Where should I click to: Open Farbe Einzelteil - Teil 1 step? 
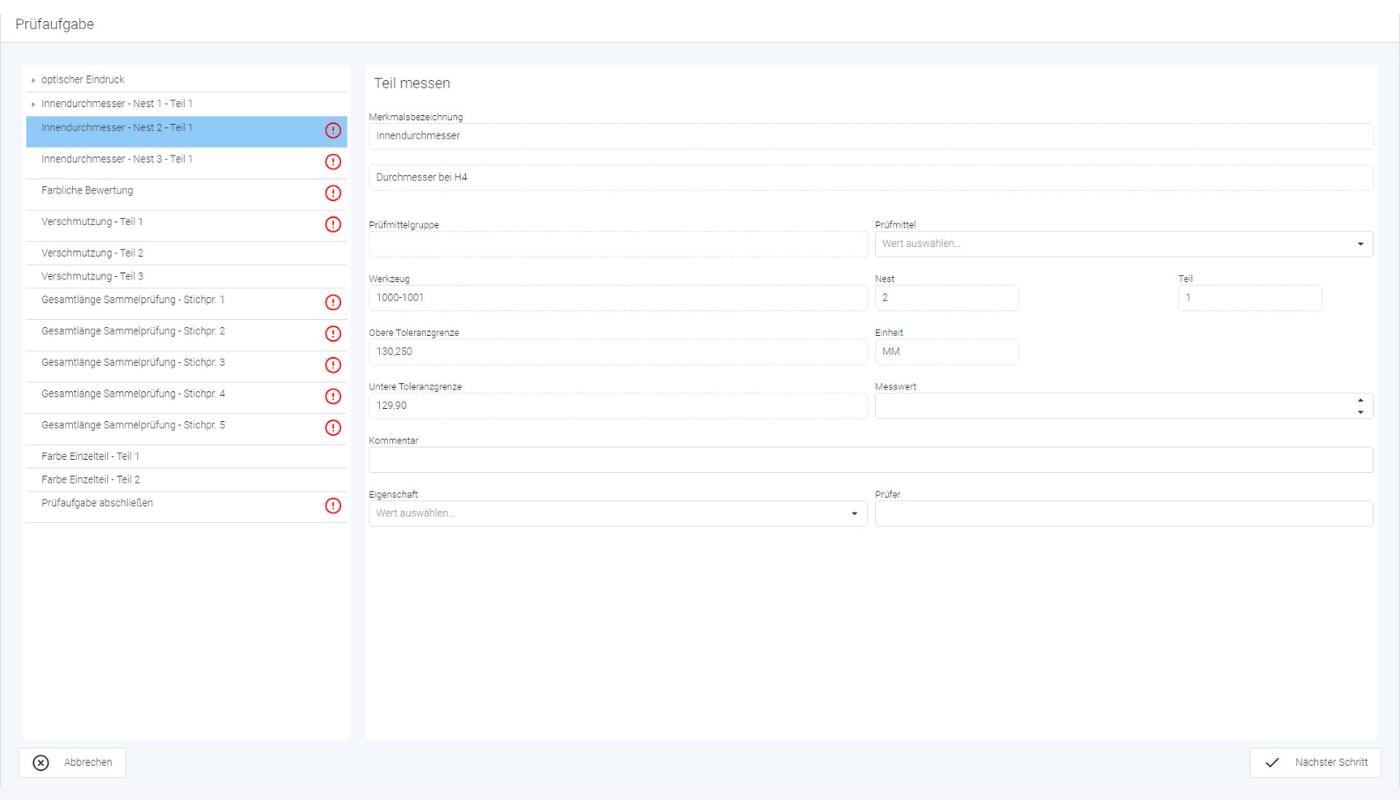(186, 456)
